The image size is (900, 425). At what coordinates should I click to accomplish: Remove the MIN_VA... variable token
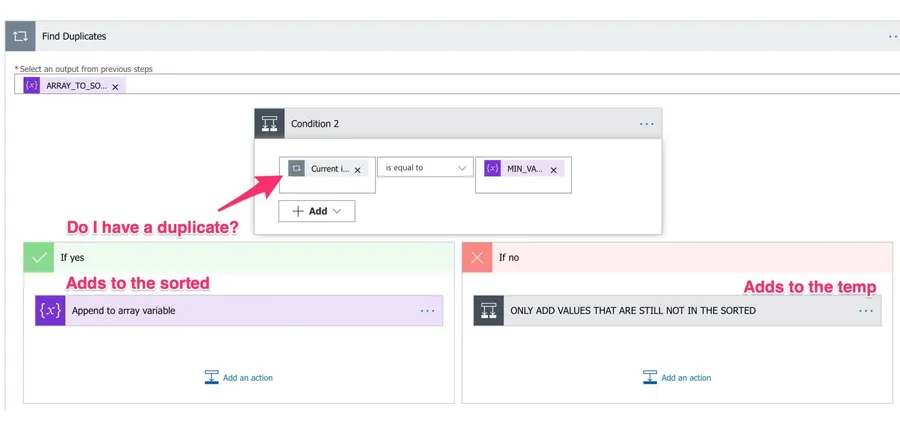pos(554,170)
